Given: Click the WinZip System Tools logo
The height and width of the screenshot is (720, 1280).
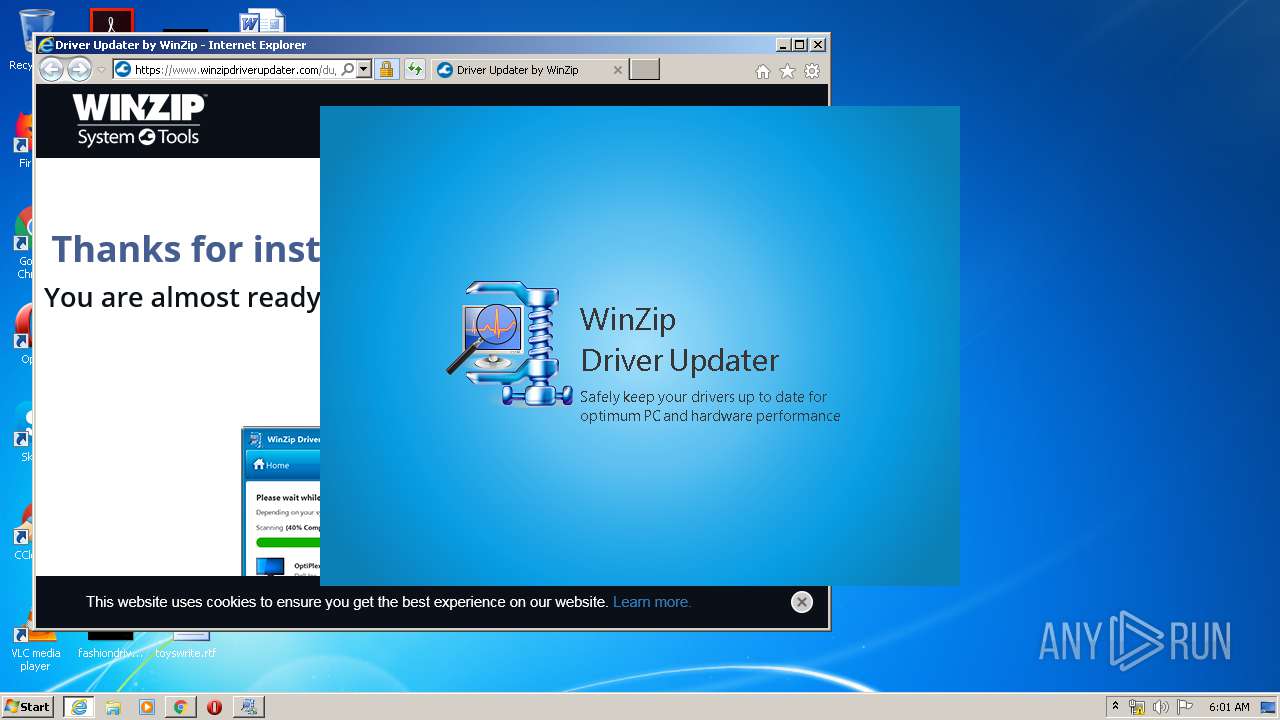Looking at the screenshot, I should (x=139, y=120).
